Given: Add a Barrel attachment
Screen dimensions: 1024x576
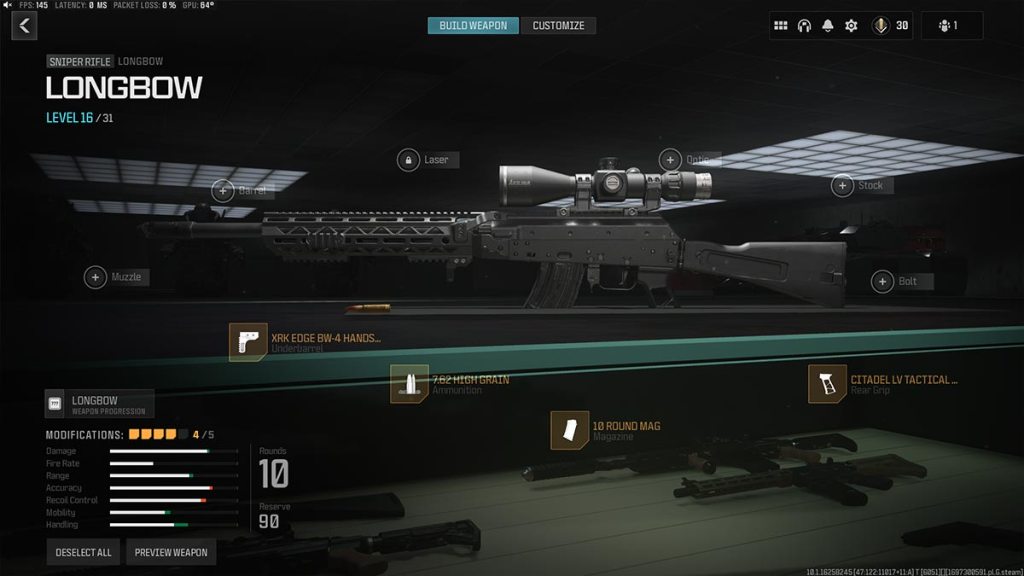Looking at the screenshot, I should click(223, 191).
